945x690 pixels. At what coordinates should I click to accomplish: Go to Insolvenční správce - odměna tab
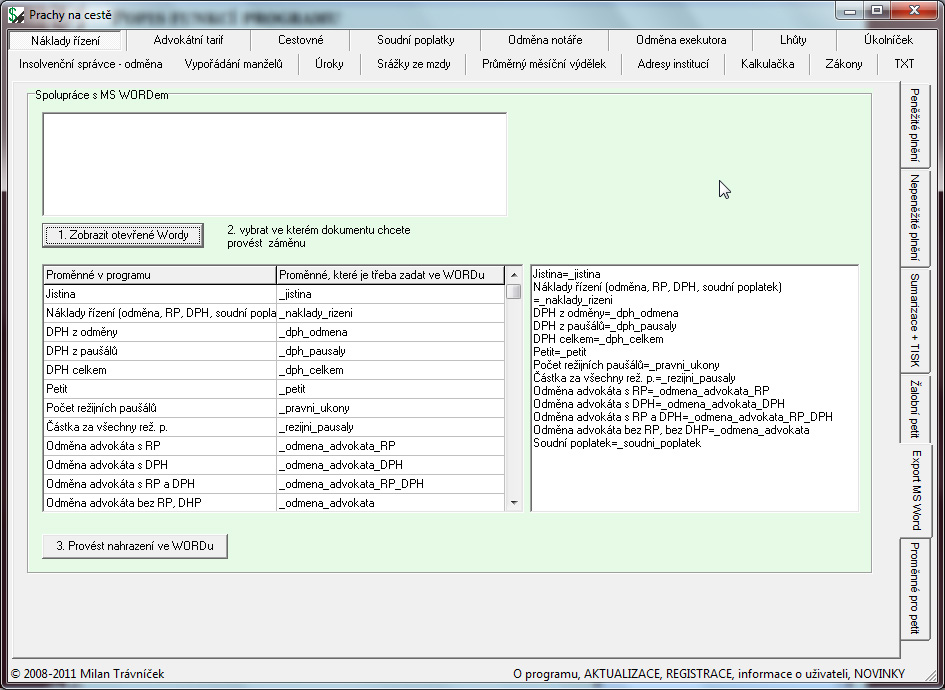point(90,64)
